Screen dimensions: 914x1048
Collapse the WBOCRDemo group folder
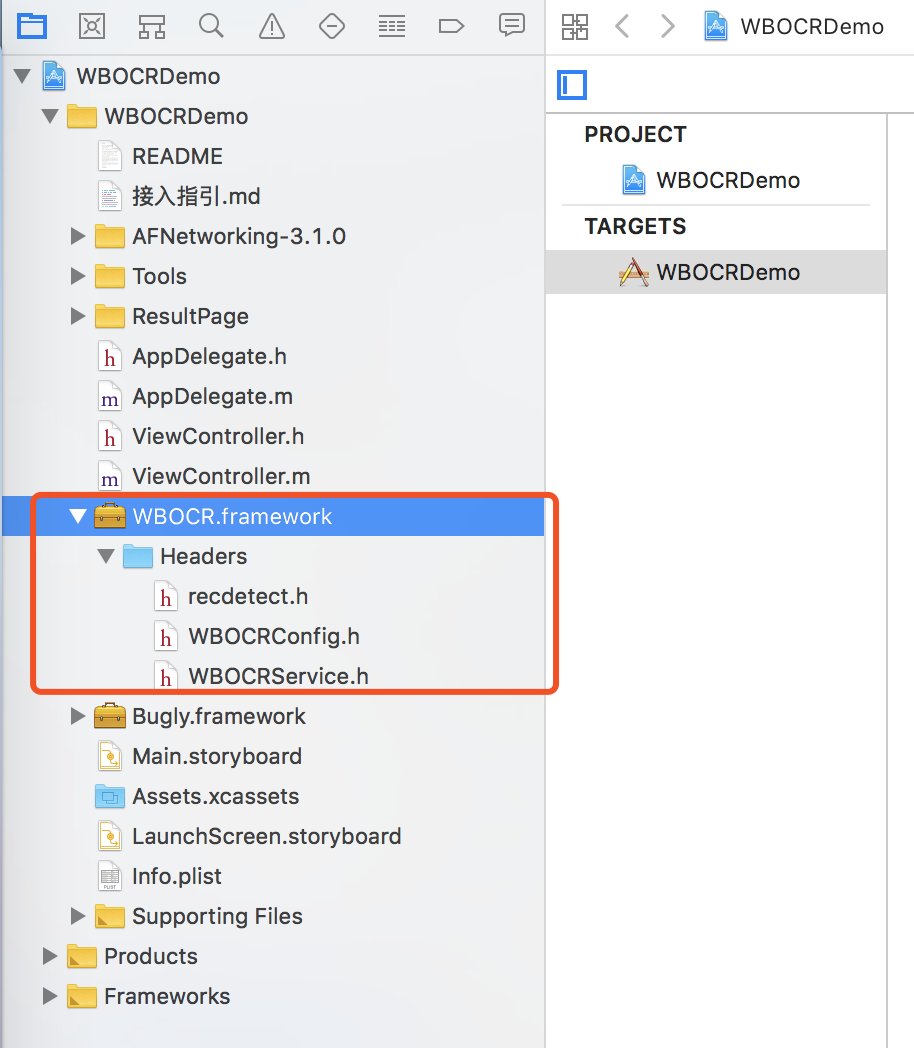click(50, 116)
